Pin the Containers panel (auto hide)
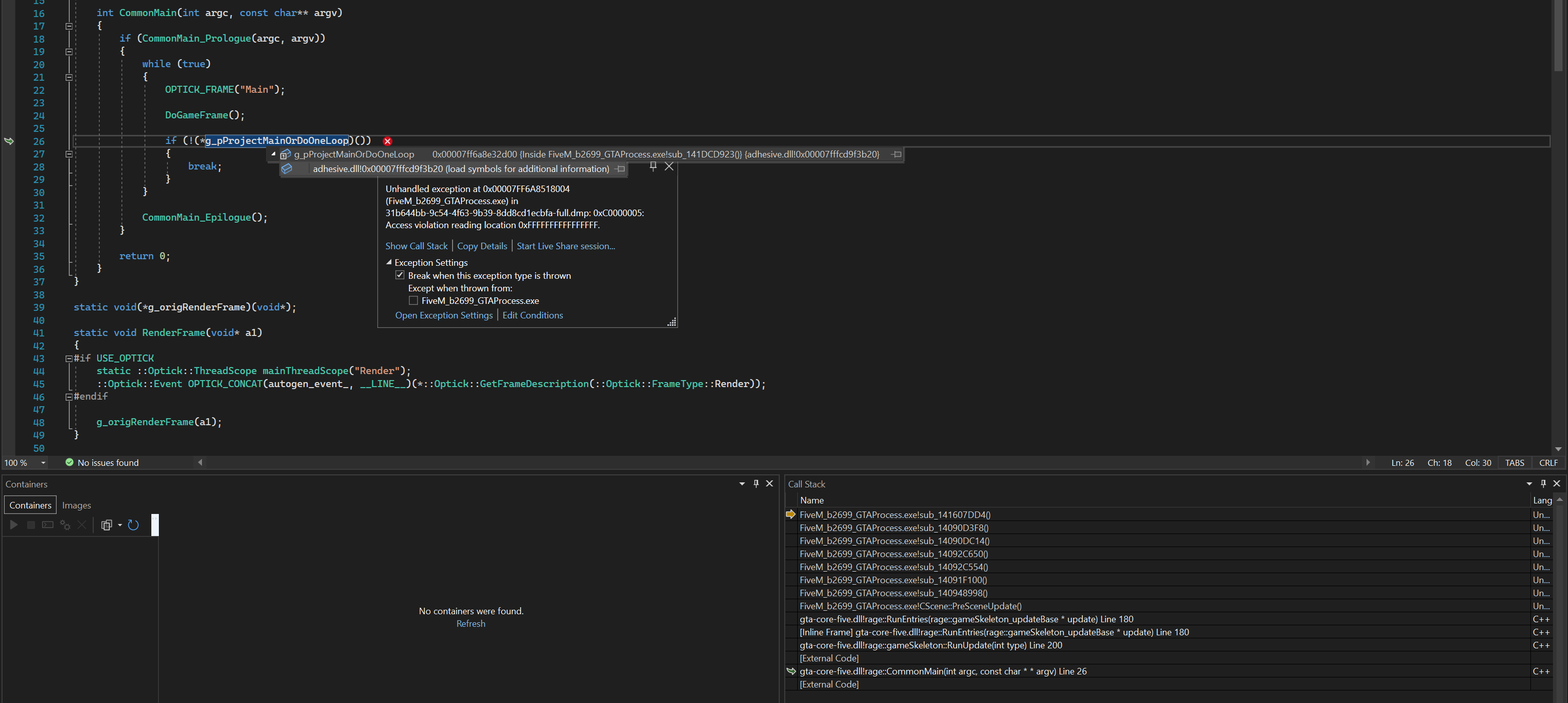This screenshot has height=703, width=1568. pos(756,483)
